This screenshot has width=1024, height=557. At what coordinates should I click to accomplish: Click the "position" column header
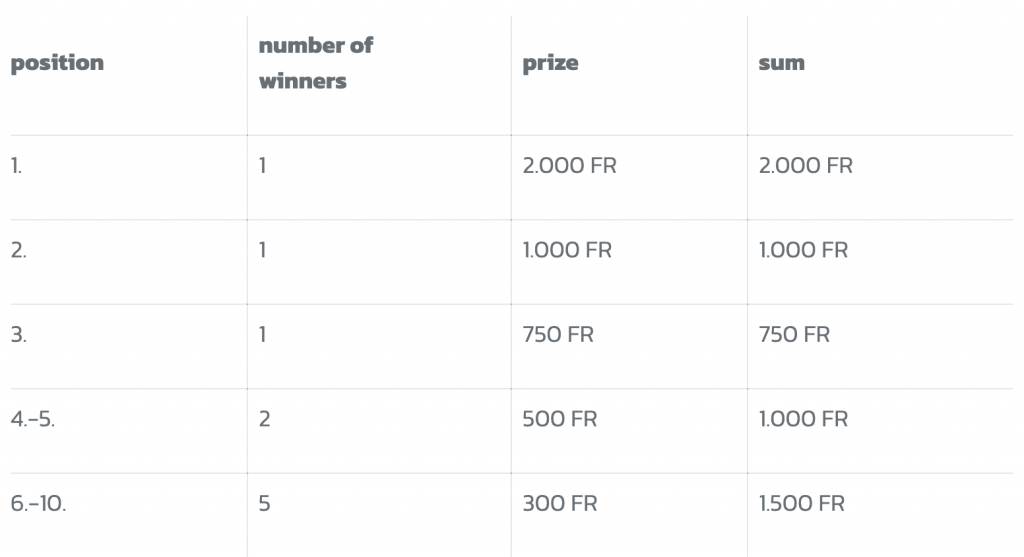coord(57,63)
